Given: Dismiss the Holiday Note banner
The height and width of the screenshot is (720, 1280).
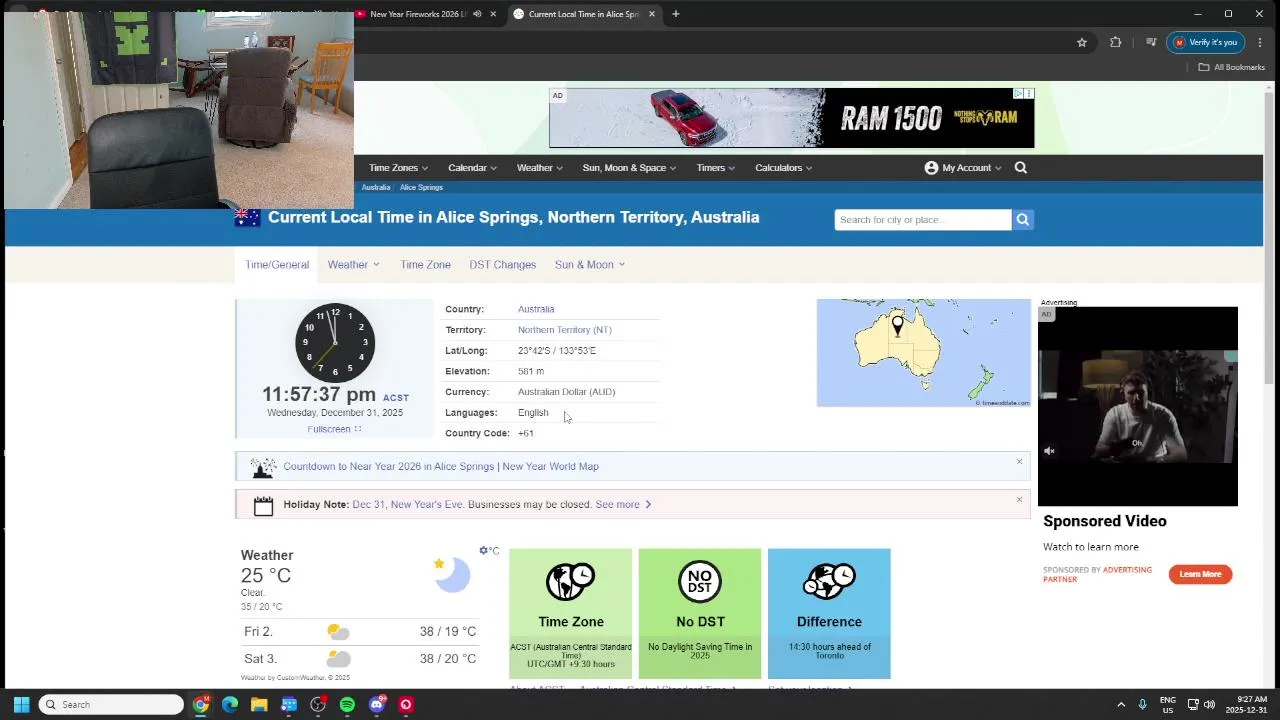Looking at the screenshot, I should pyautogui.click(x=1019, y=499).
